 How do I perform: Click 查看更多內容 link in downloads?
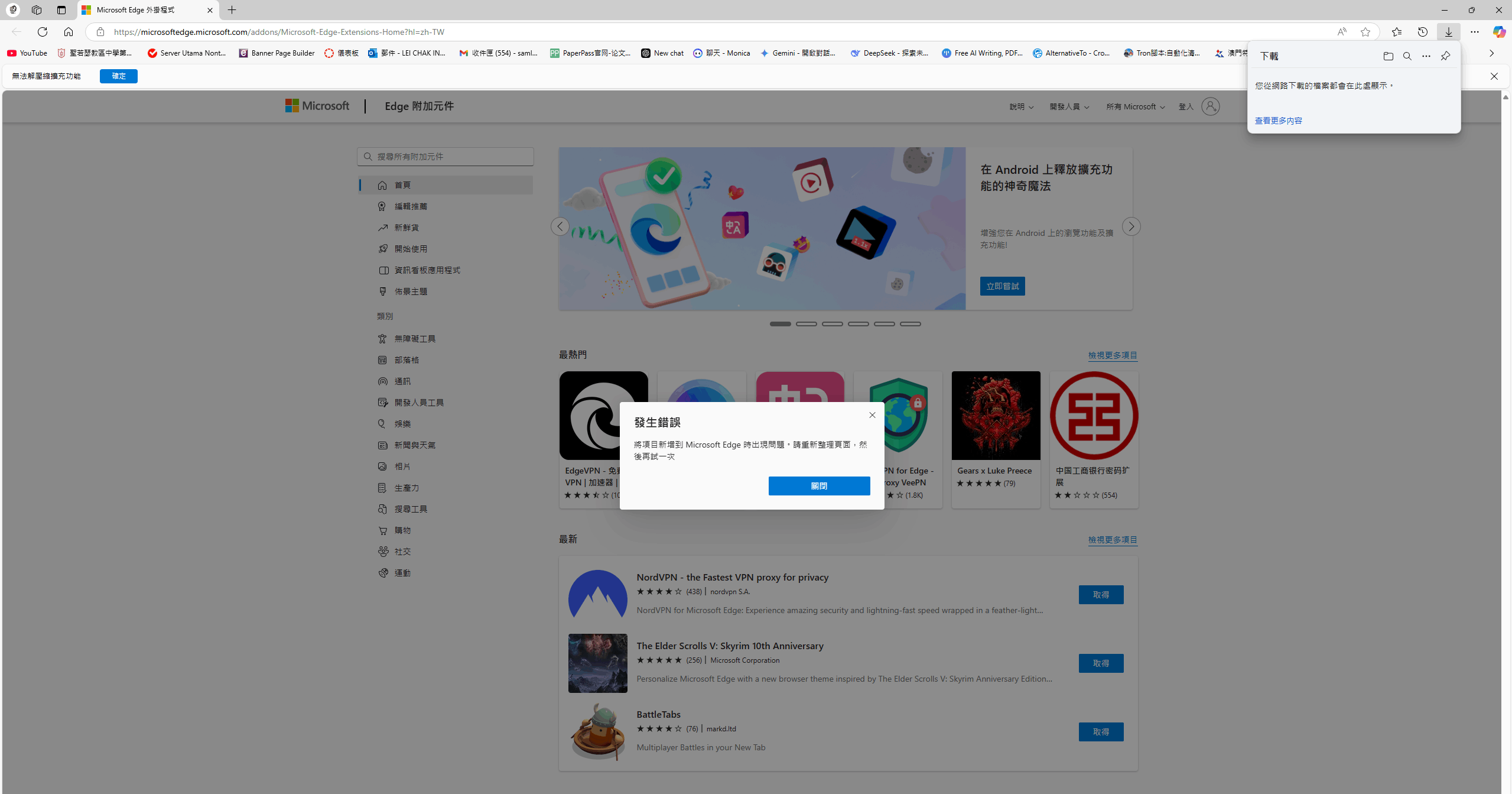point(1278,121)
